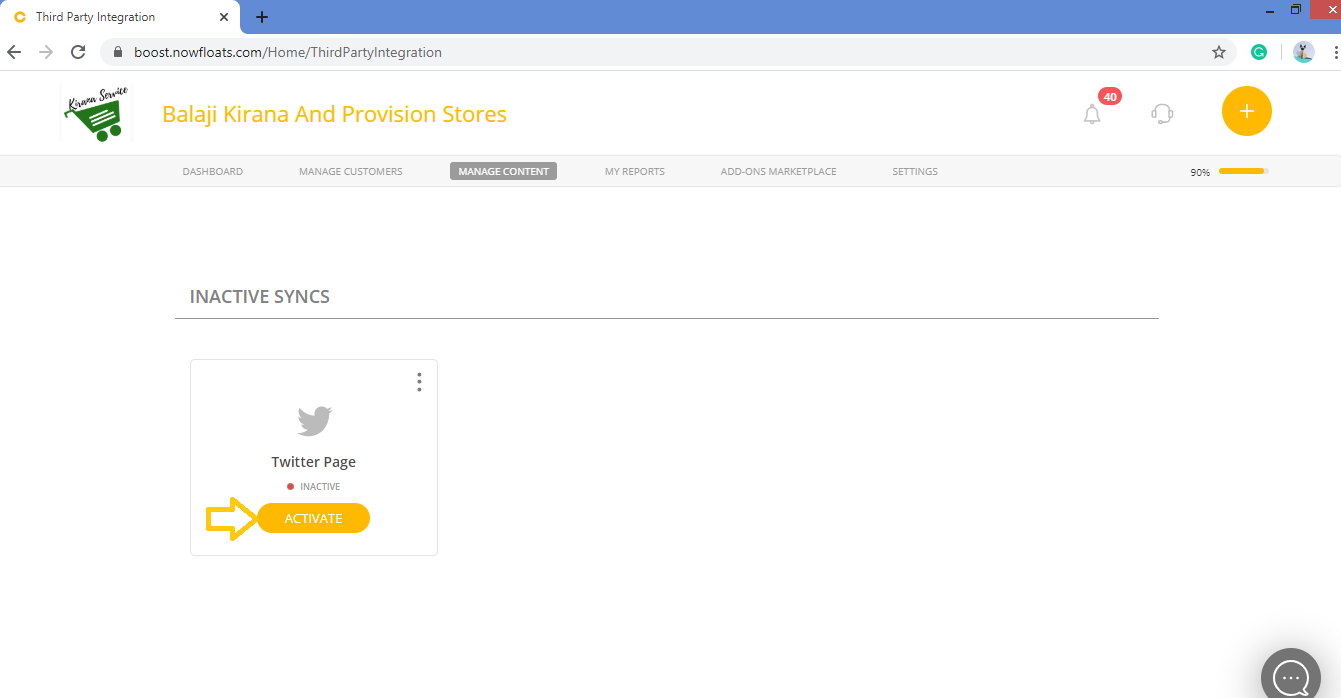Go to the Dashboard menu
Viewport: 1341px width, 698px height.
coord(212,171)
